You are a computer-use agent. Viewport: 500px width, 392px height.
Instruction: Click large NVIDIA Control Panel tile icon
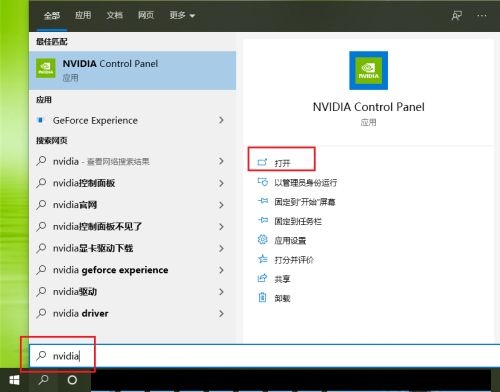[x=368, y=70]
